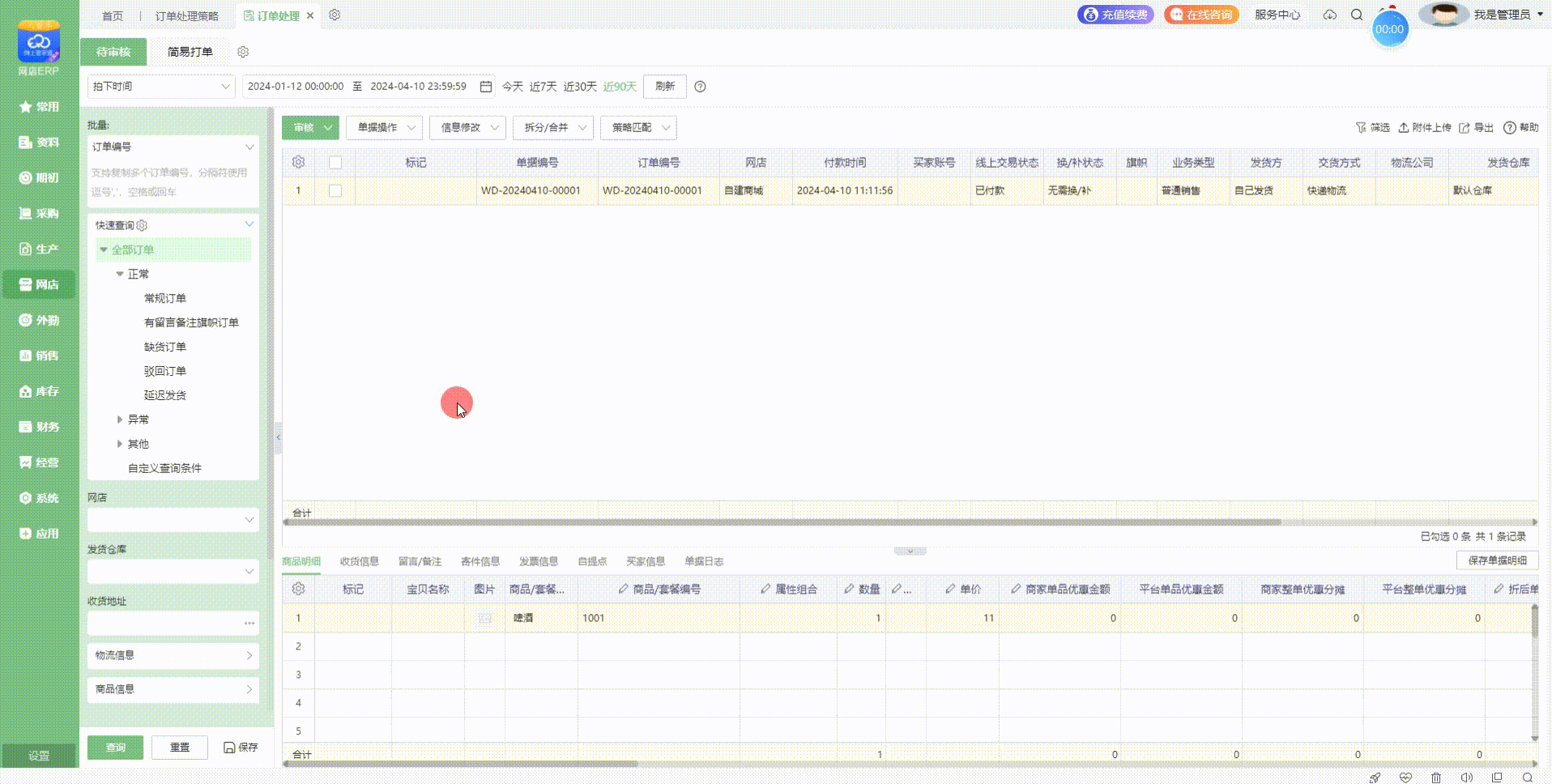
Task: Open the 系统 sidebar menu
Action: tap(39, 498)
